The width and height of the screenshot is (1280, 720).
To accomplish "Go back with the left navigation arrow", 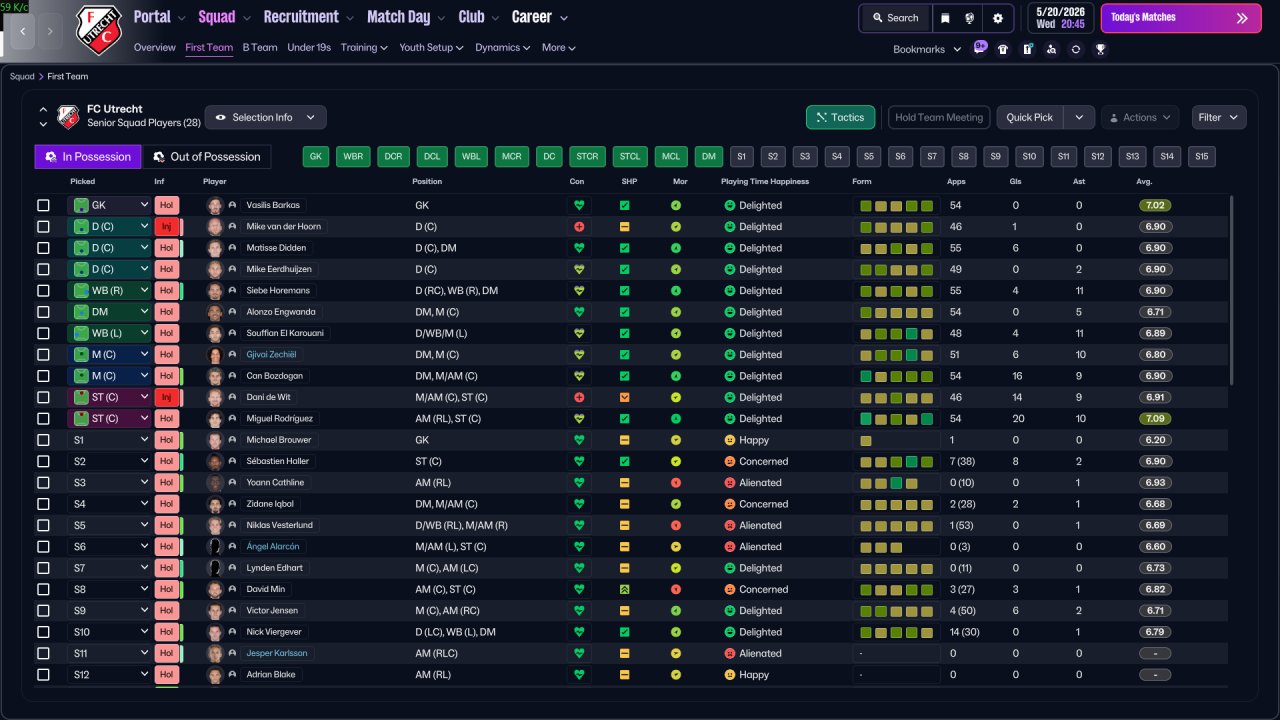I will [x=22, y=31].
